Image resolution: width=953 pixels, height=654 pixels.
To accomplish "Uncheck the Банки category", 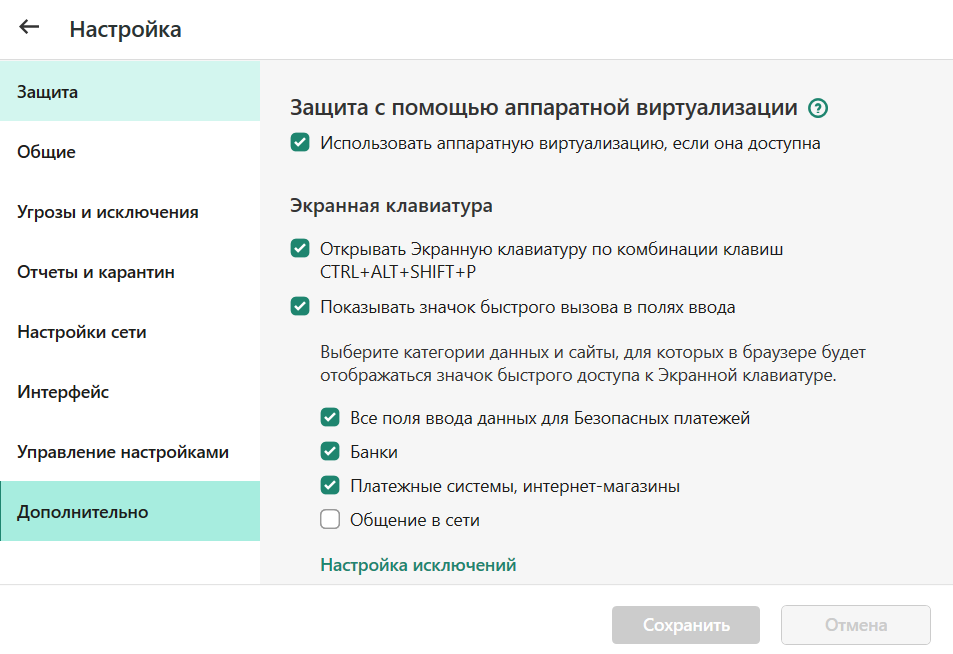I will coord(330,452).
